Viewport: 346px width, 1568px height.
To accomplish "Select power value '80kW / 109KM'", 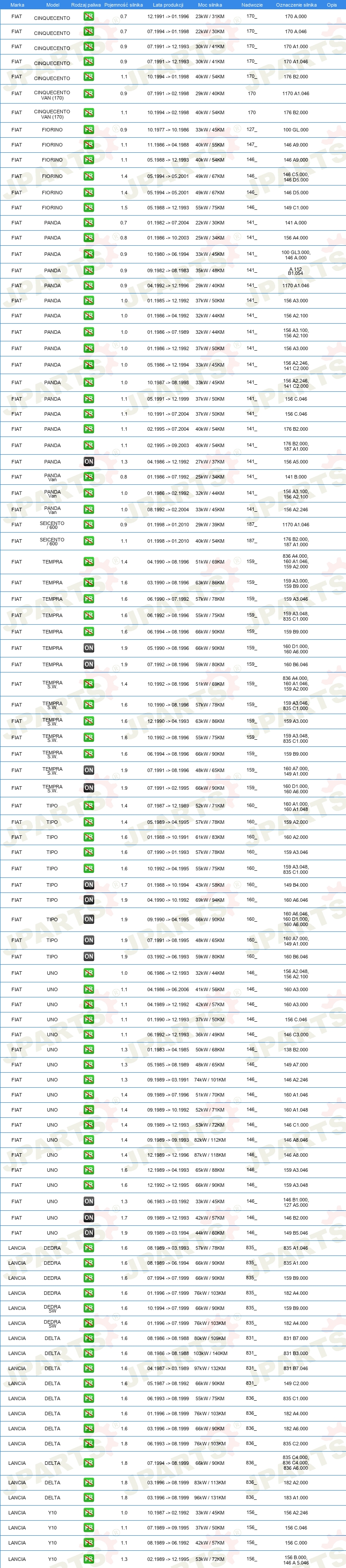I will 210,1338.
